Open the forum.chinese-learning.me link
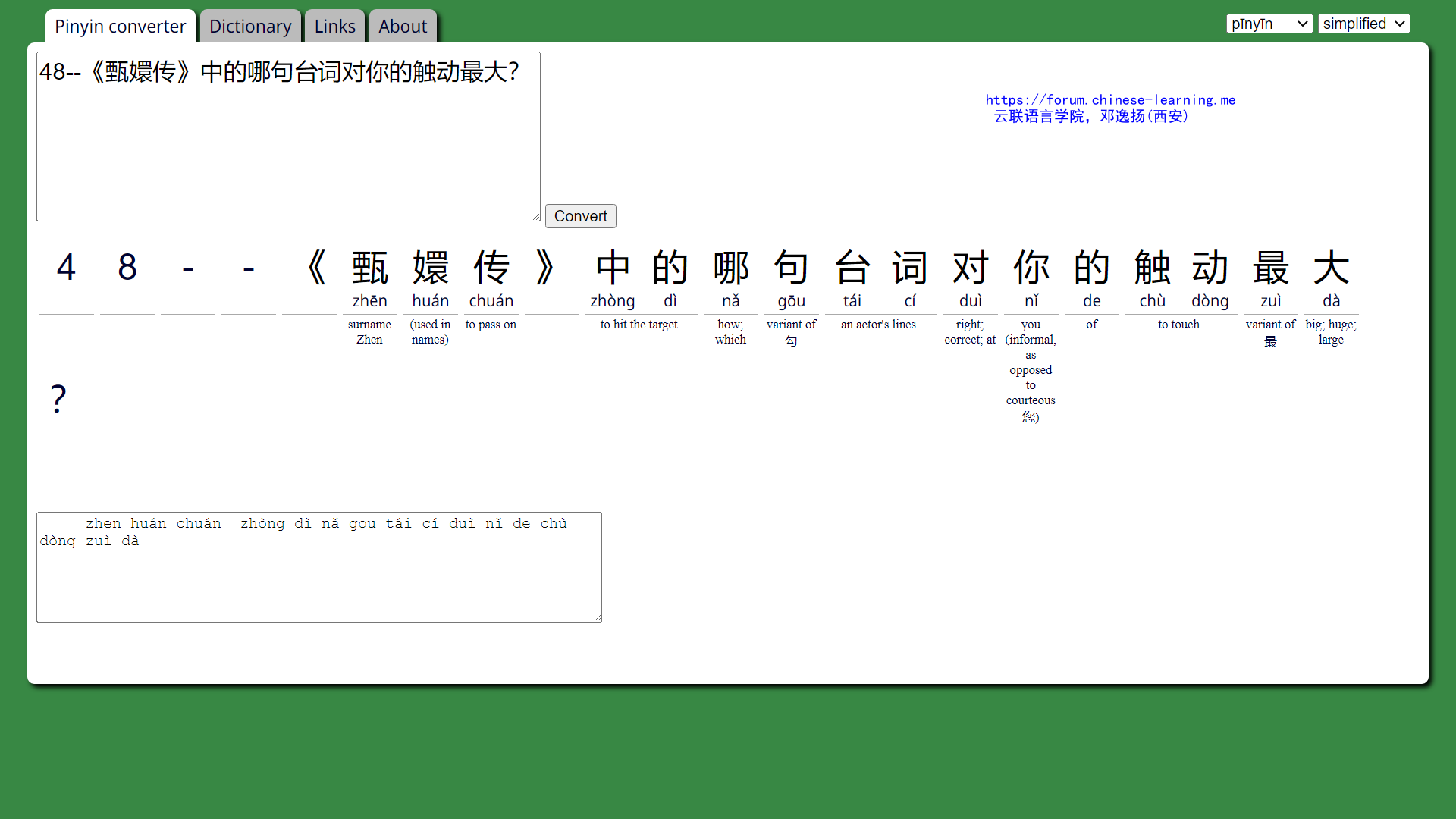1456x819 pixels. coord(1110,99)
